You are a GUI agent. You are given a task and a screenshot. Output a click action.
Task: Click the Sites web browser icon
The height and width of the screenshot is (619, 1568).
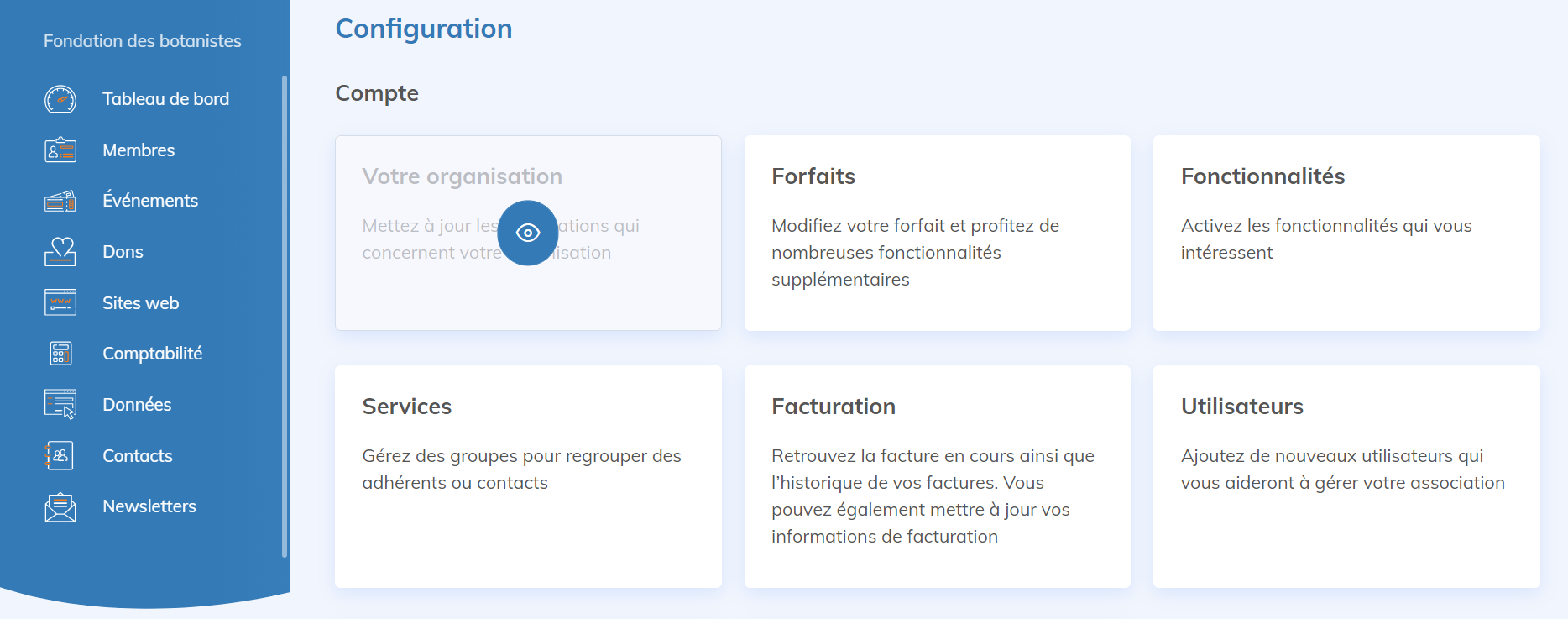[60, 302]
